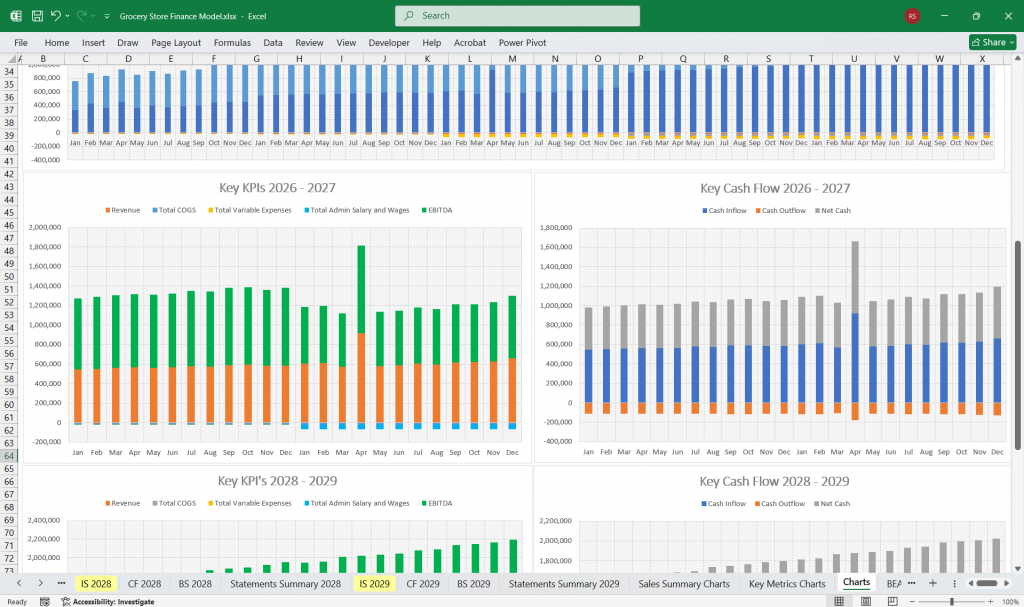Expand the Share button dropdown
The width and height of the screenshot is (1024, 607).
tap(1010, 43)
